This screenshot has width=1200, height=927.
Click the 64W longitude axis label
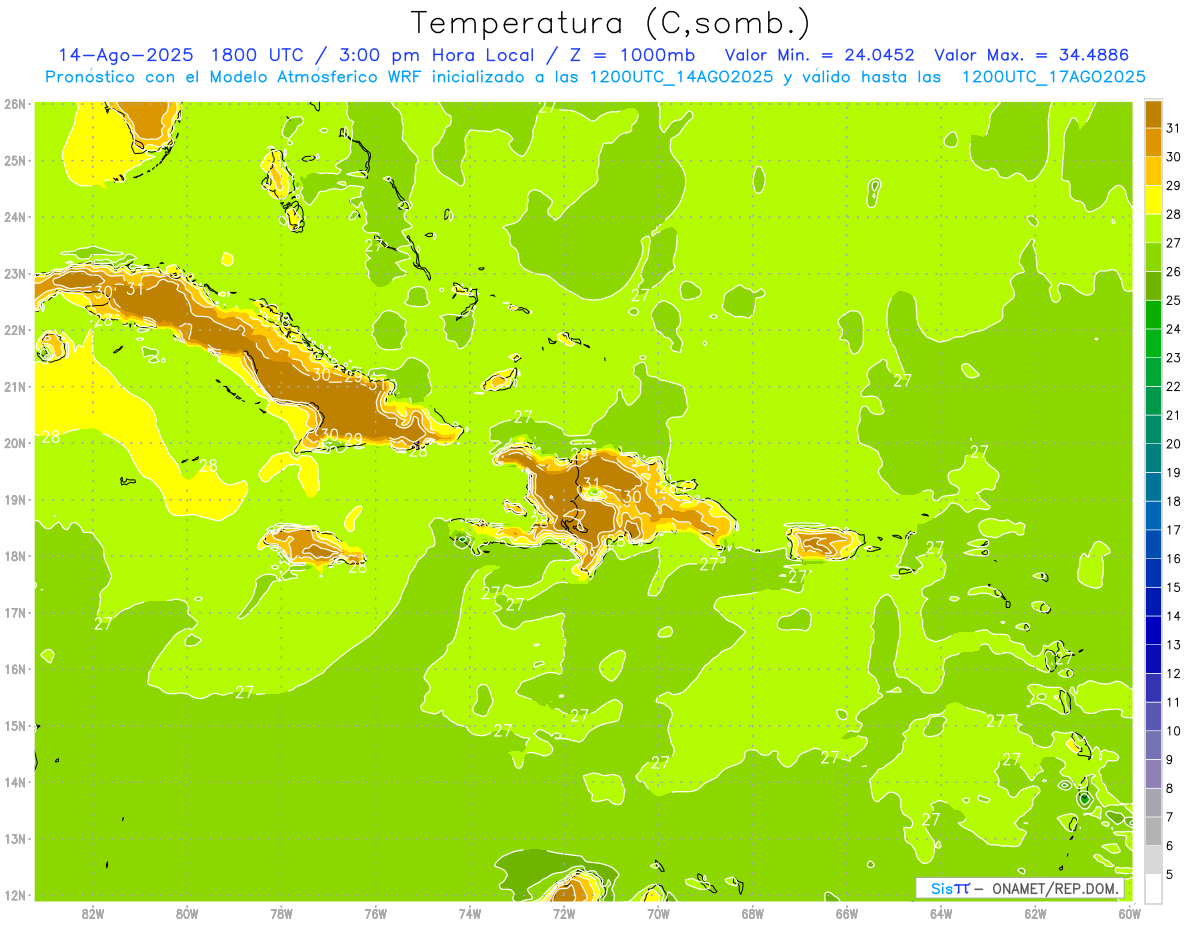[941, 913]
